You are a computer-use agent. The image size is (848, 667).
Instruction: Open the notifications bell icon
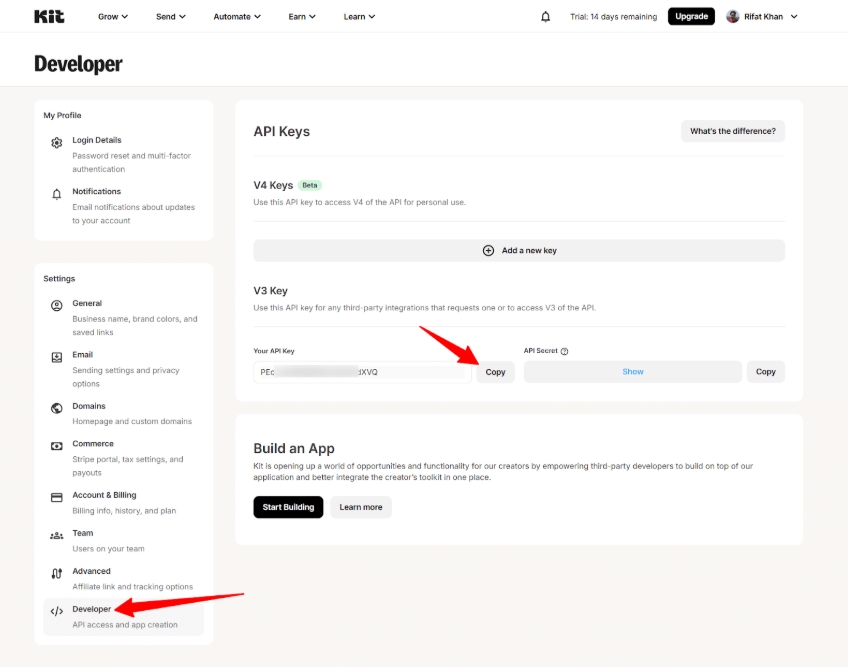(x=546, y=17)
